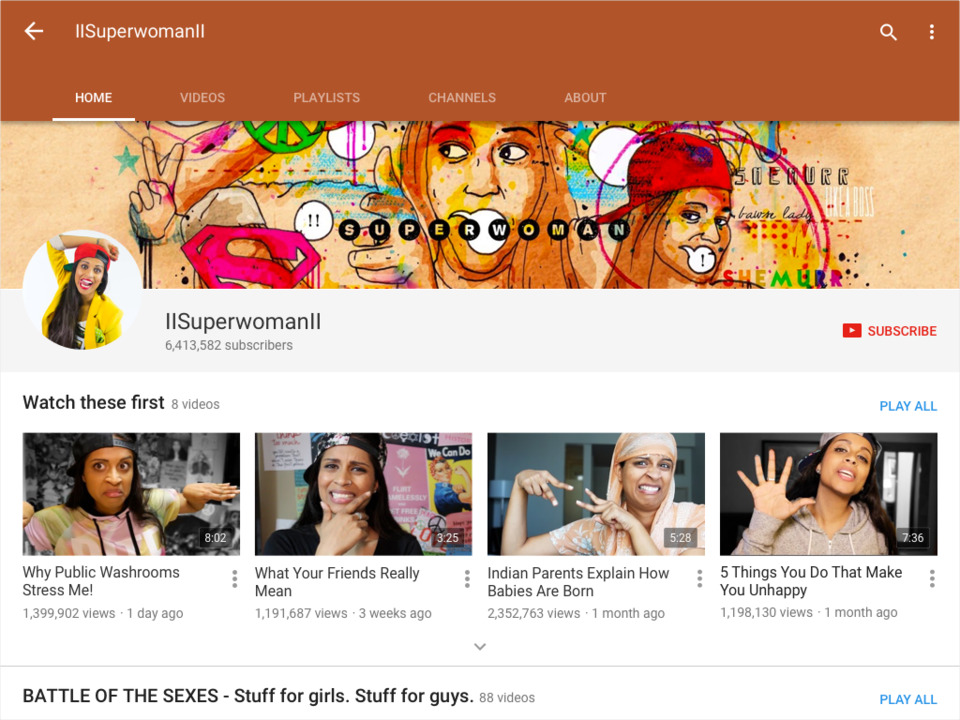Viewport: 960px width, 720px height.
Task: Select the HOME tab
Action: click(94, 98)
